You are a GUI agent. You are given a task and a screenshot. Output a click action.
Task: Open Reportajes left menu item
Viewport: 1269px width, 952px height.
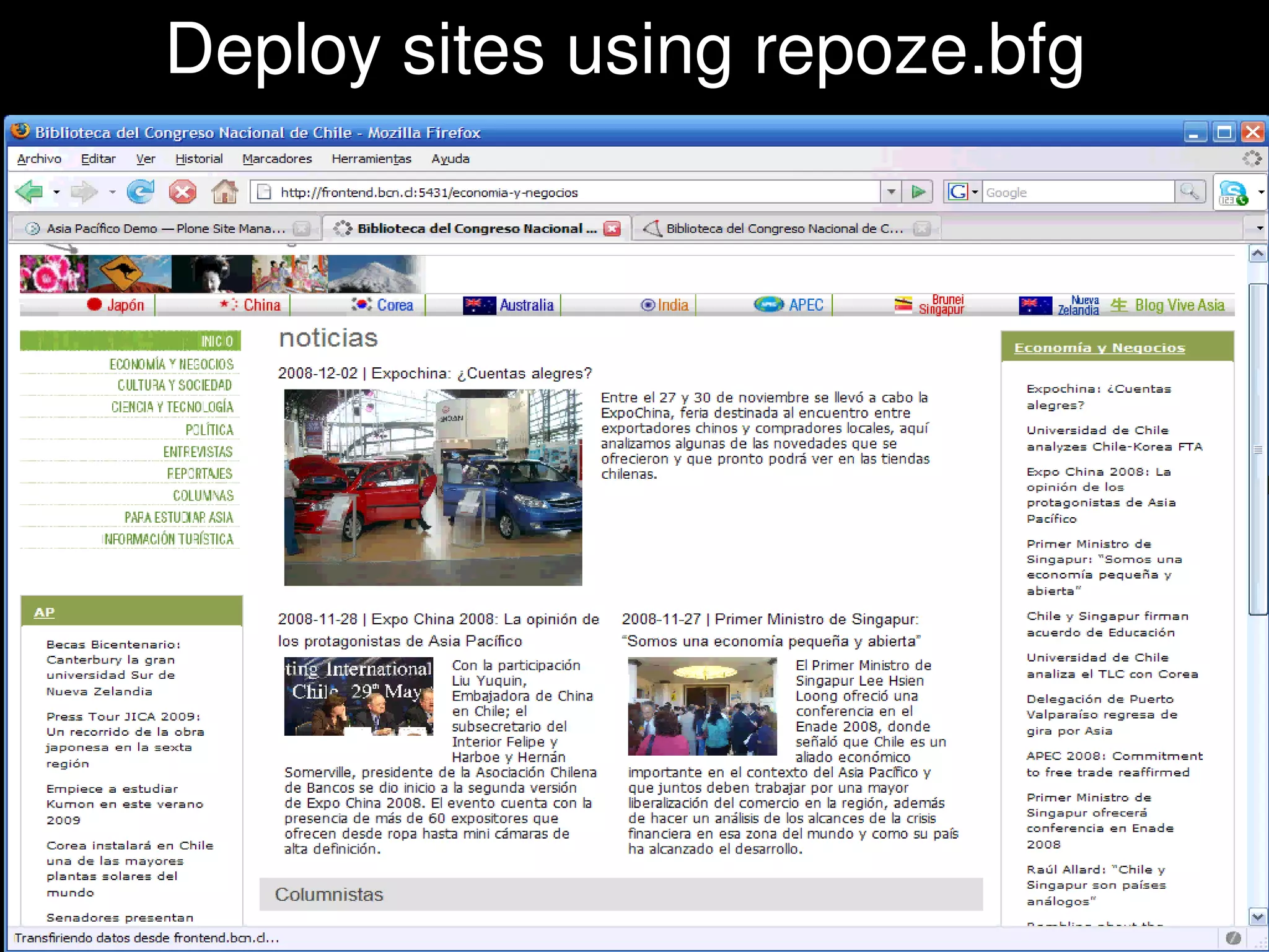click(200, 473)
